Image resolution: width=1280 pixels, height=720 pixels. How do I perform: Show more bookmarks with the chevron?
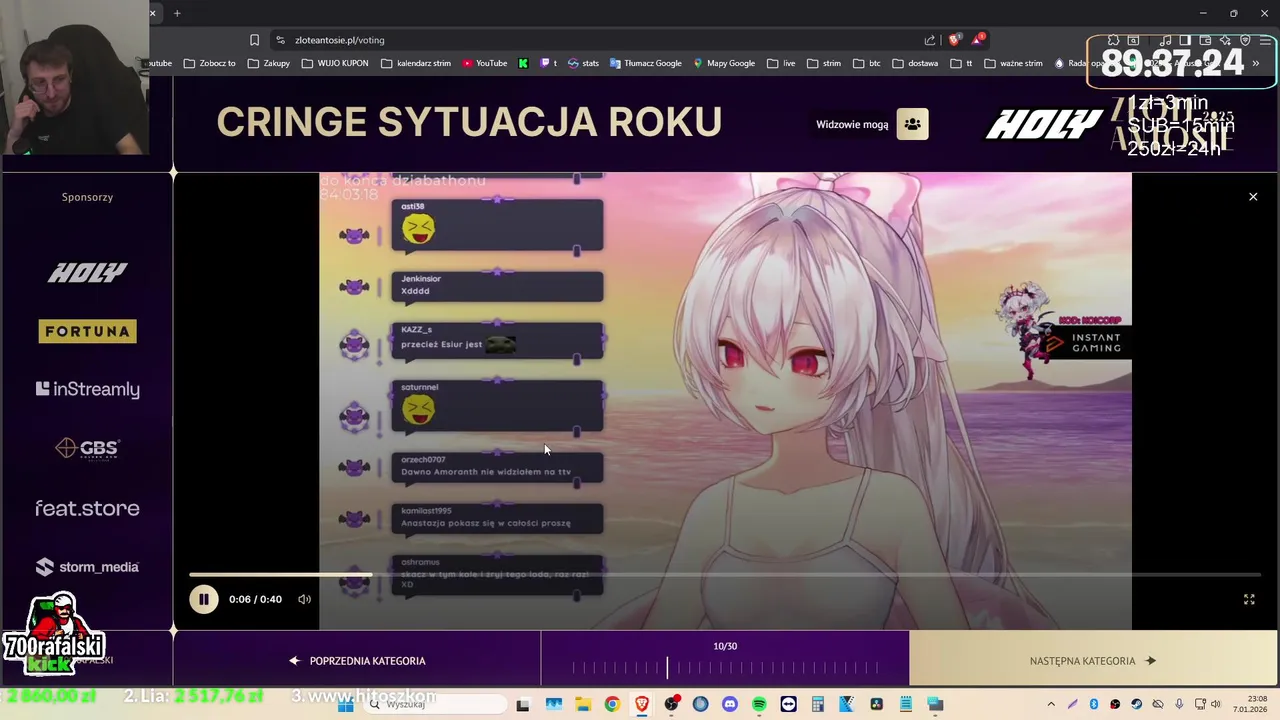(x=1256, y=63)
